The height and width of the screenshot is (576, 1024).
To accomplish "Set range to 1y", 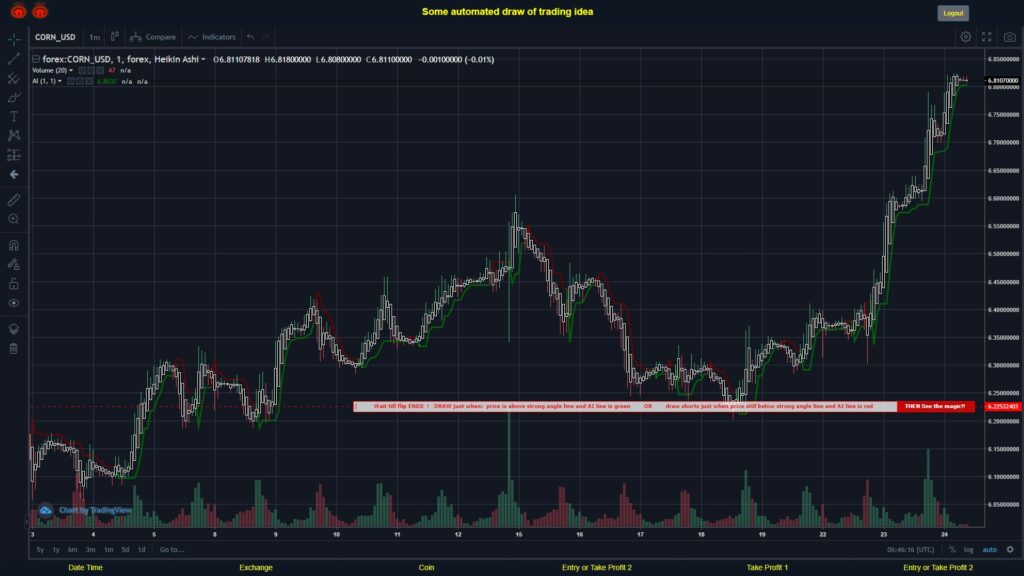I will [56, 550].
